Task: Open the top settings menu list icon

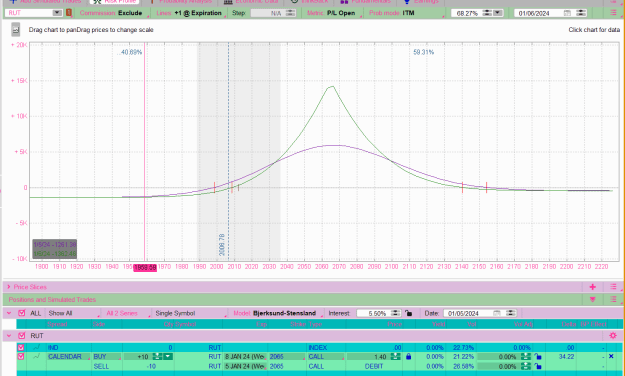Action: click(x=613, y=13)
